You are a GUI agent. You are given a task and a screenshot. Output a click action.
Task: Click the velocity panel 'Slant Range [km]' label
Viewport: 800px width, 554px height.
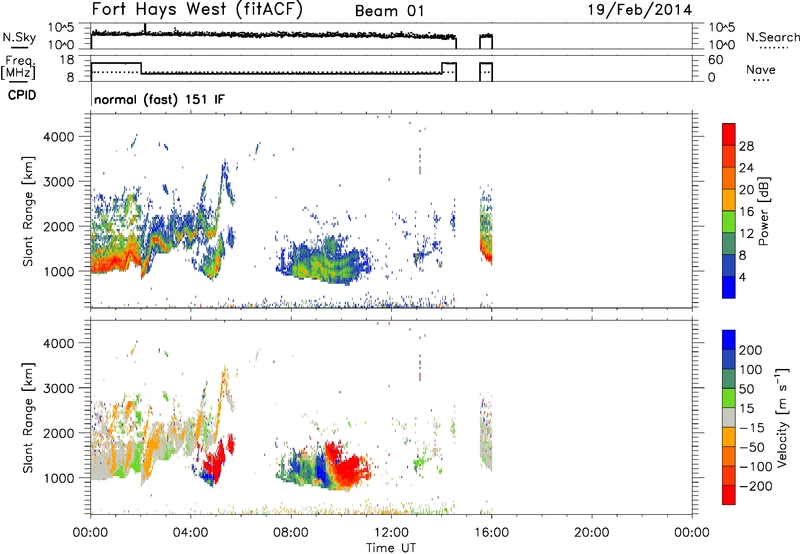coord(28,418)
